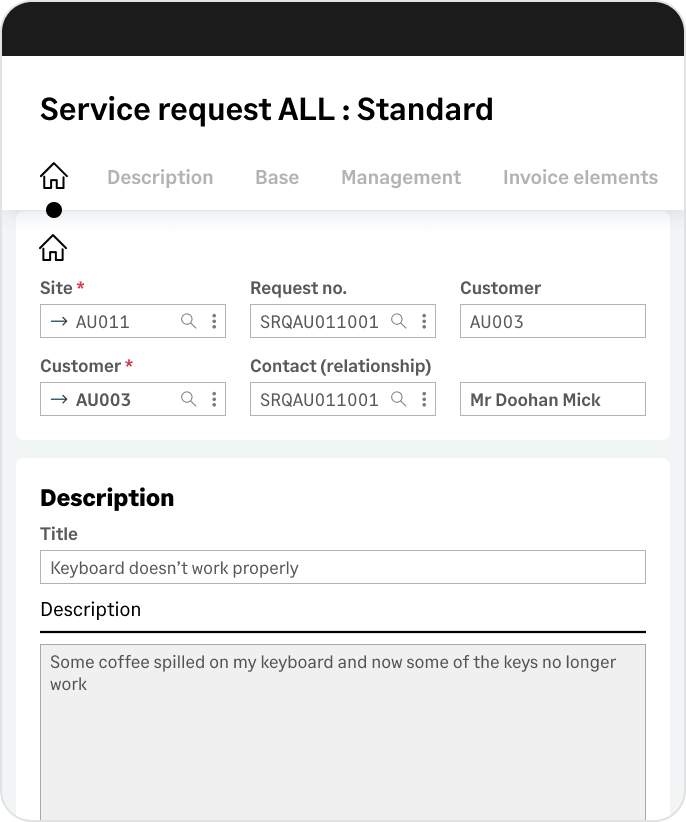This screenshot has width=686, height=822.
Task: Click the Title label
Action: pyautogui.click(x=59, y=534)
